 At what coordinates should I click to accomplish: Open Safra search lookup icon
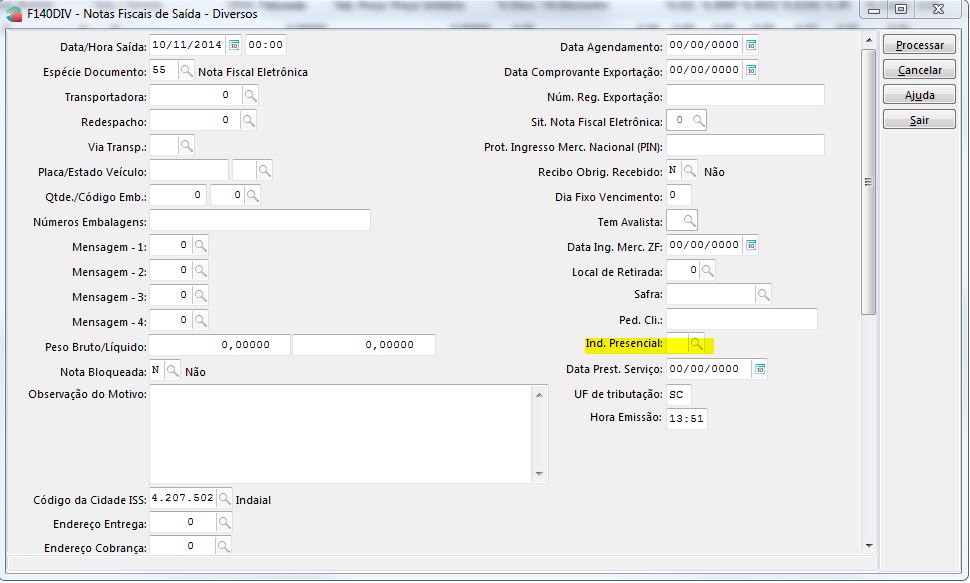pyautogui.click(x=763, y=294)
